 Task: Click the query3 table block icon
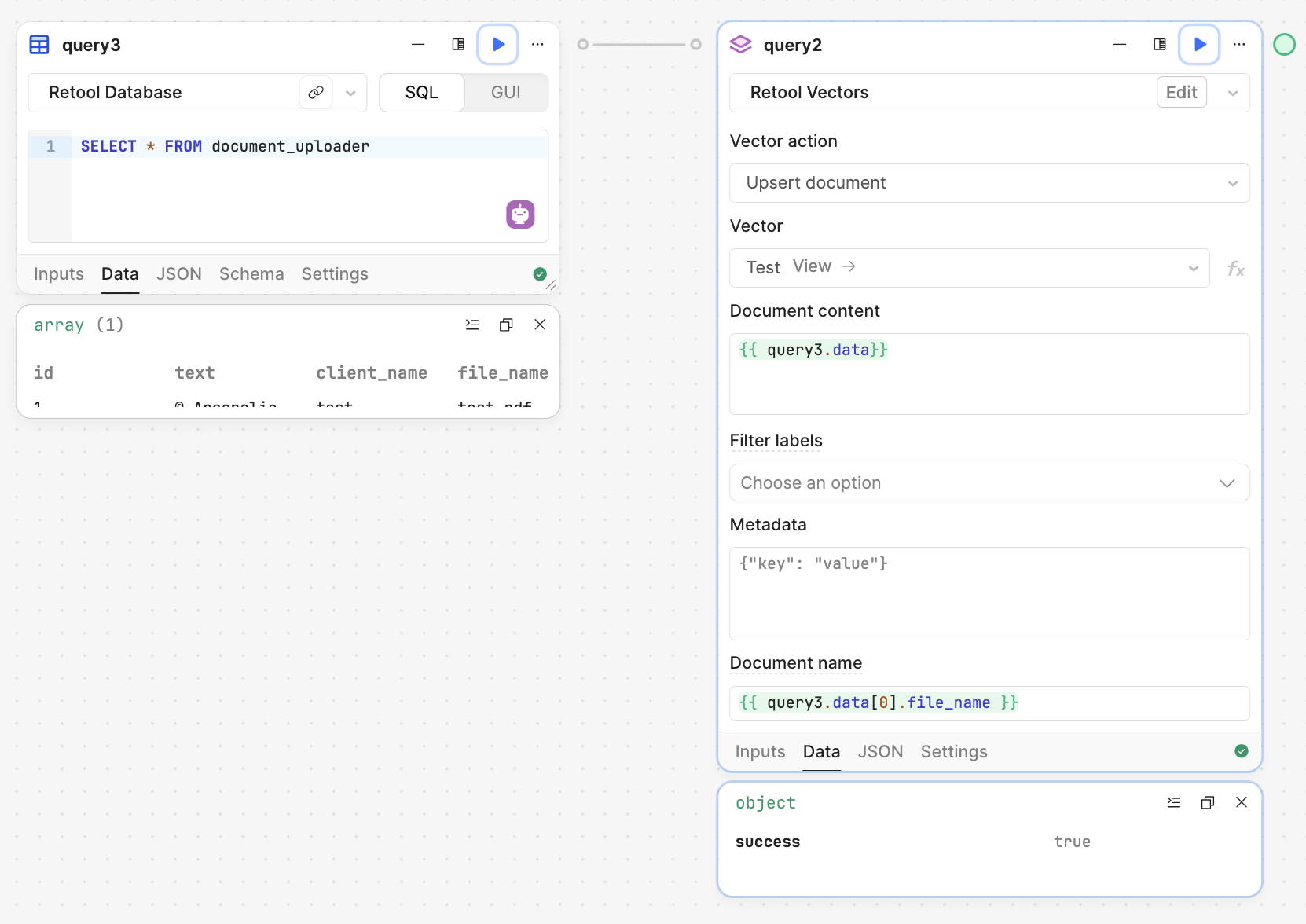[x=39, y=45]
